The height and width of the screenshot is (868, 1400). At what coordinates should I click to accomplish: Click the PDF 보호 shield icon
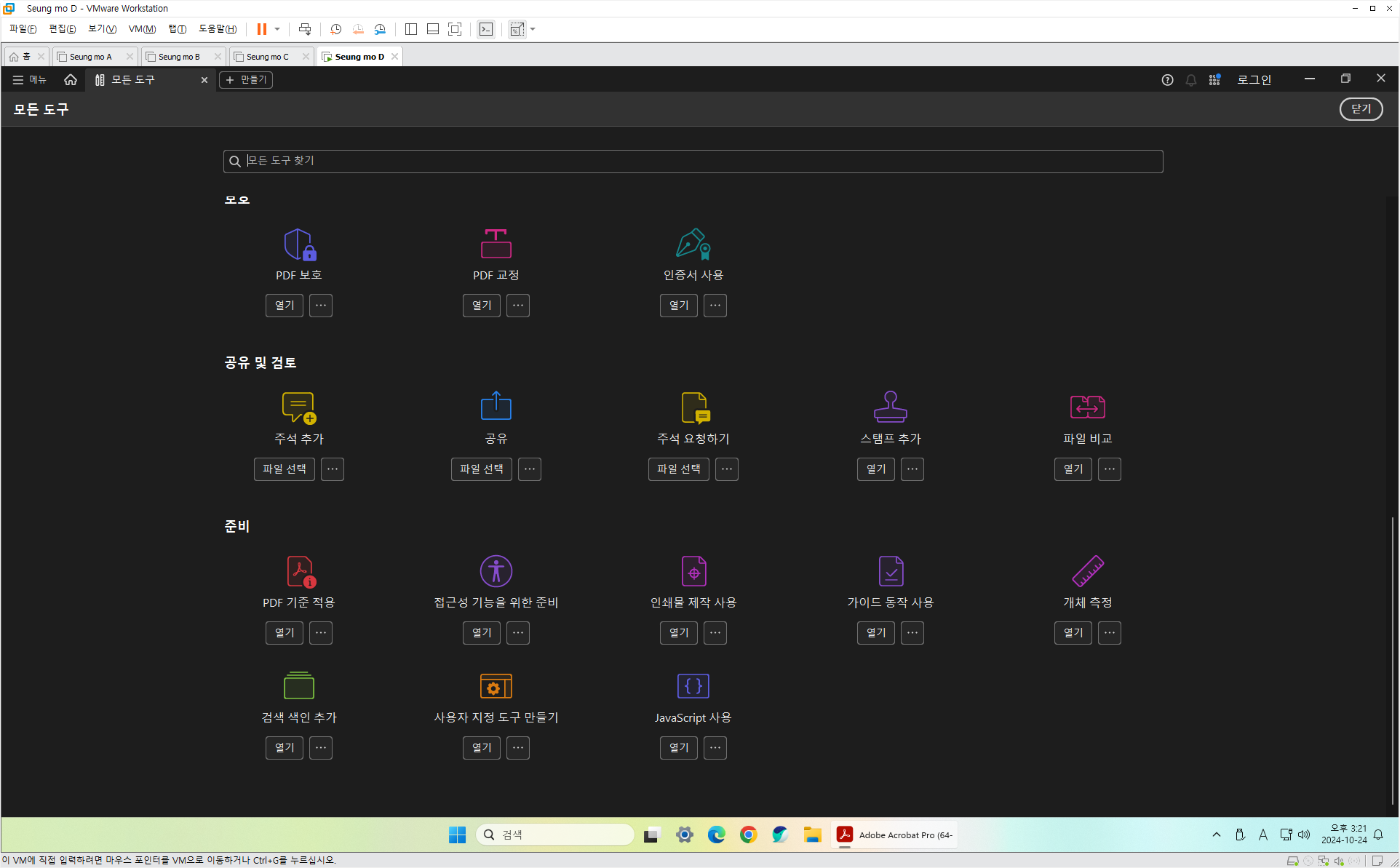[299, 244]
